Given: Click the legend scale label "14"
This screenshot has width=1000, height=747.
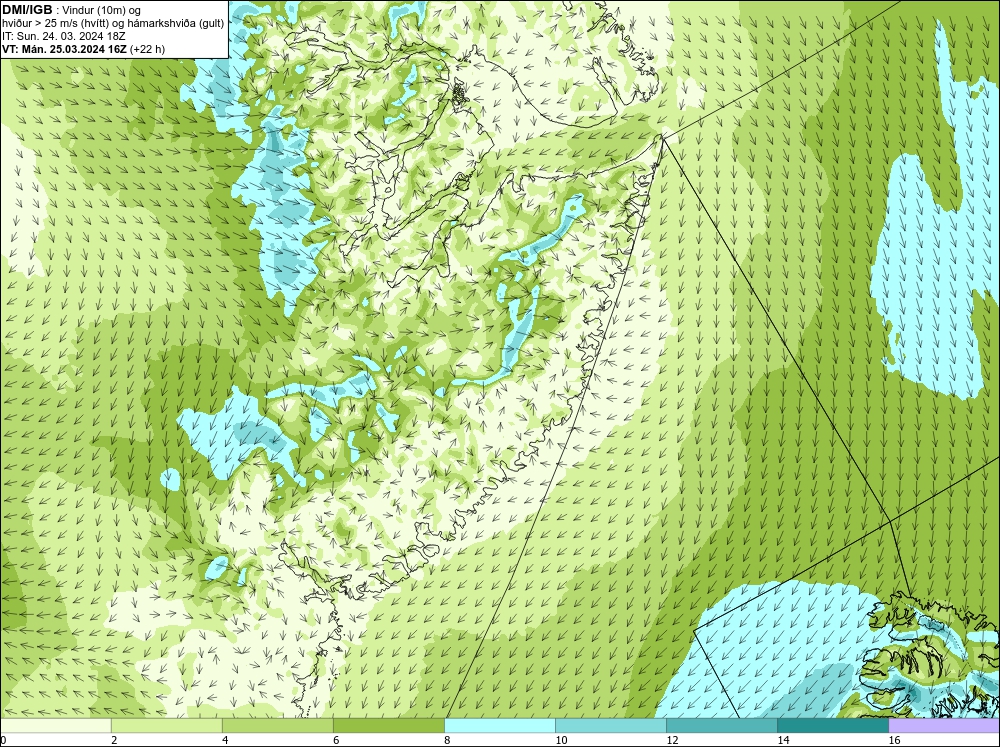Looking at the screenshot, I should 783,740.
